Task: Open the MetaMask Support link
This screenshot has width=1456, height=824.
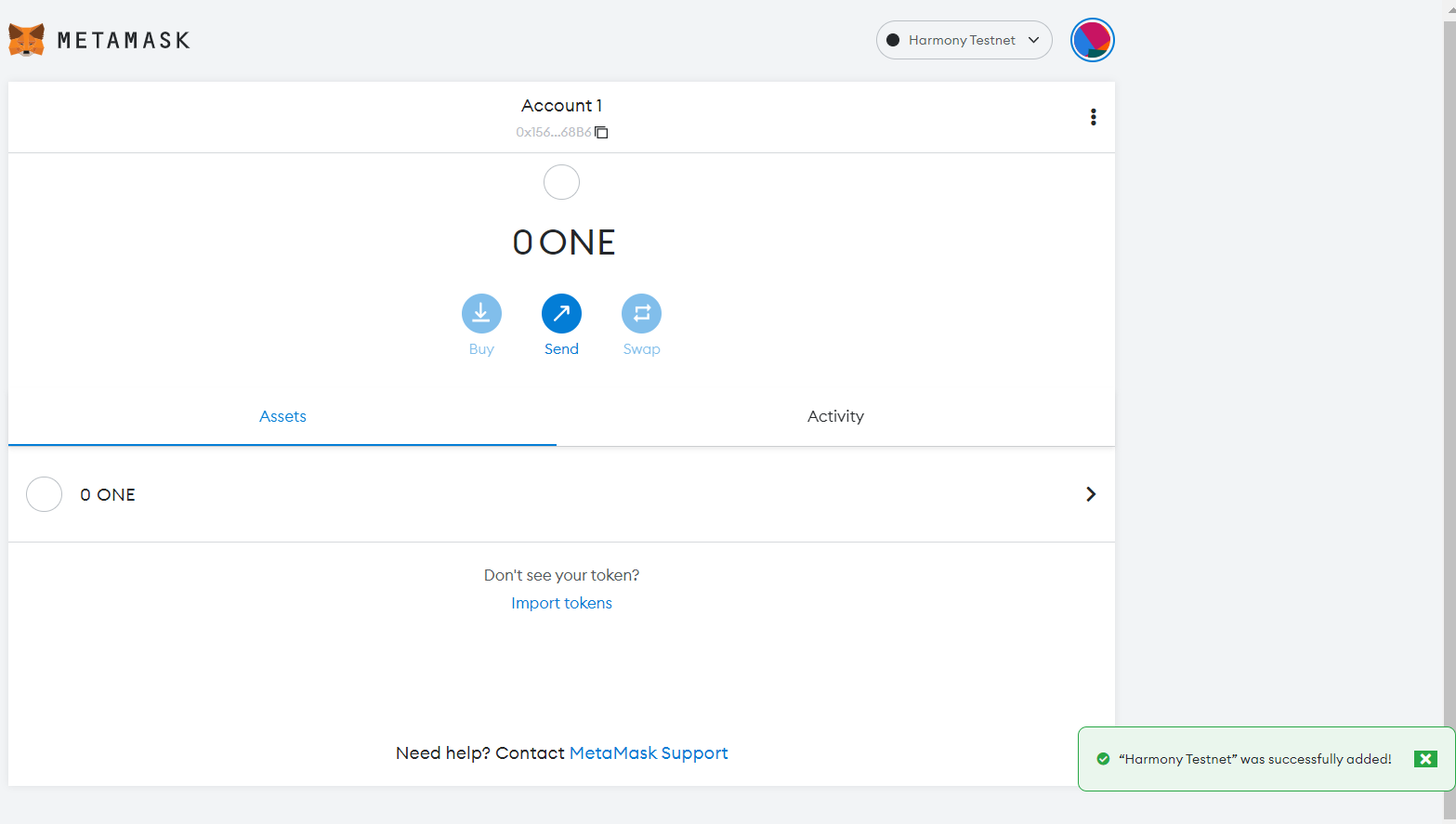Action: (649, 753)
